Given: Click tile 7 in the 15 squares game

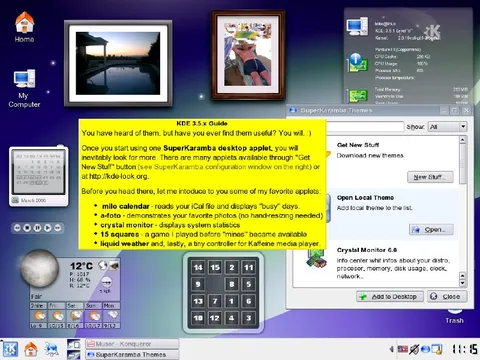Looking at the screenshot, I should (215, 301).
